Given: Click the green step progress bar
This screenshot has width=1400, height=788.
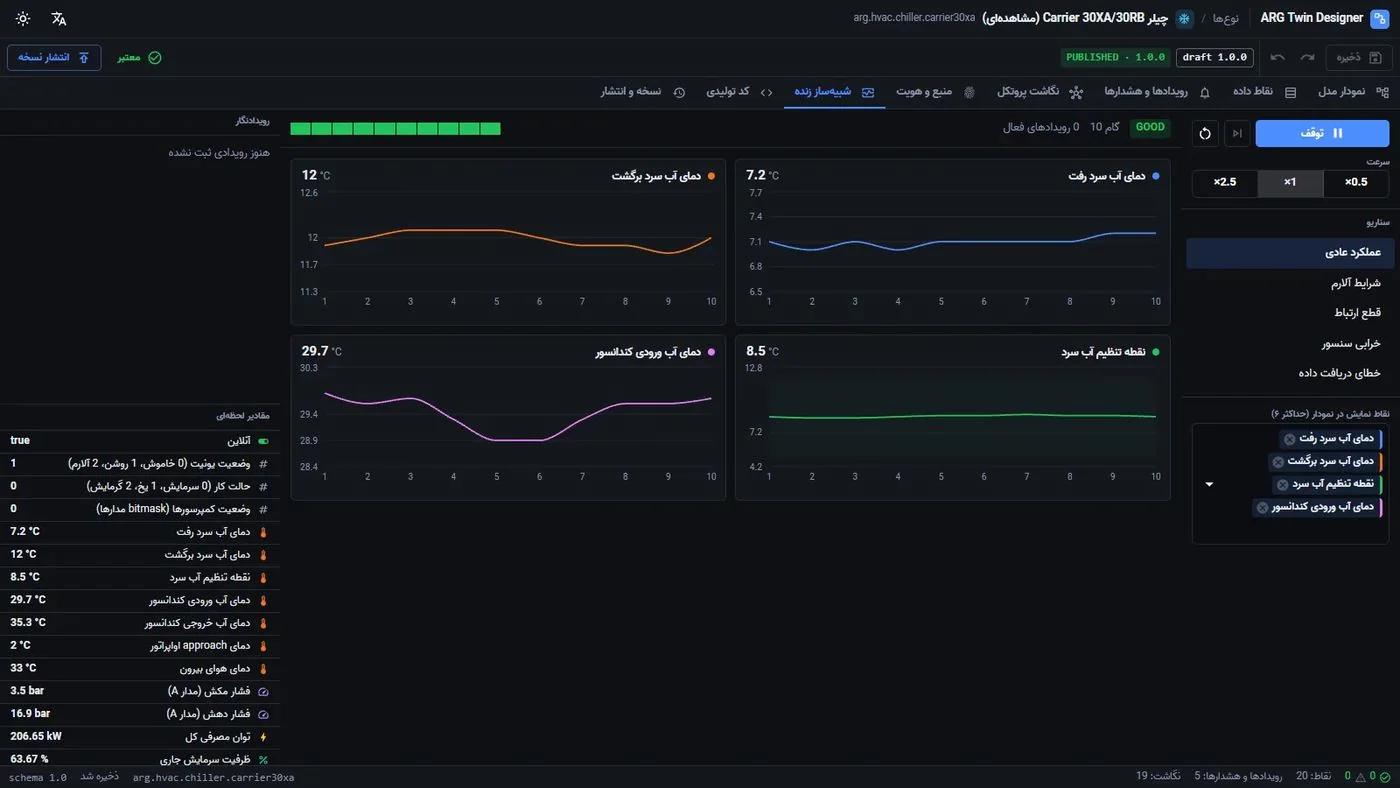Looking at the screenshot, I should pos(396,128).
